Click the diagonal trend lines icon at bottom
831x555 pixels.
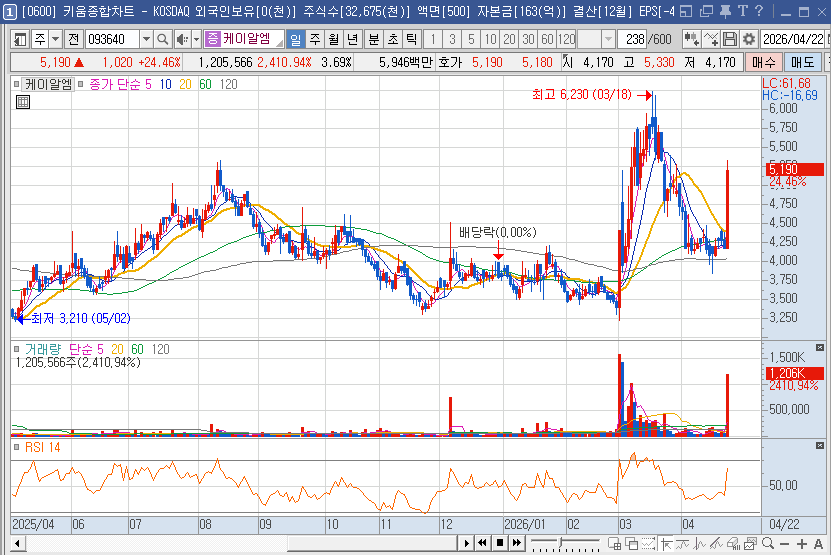pos(717,543)
